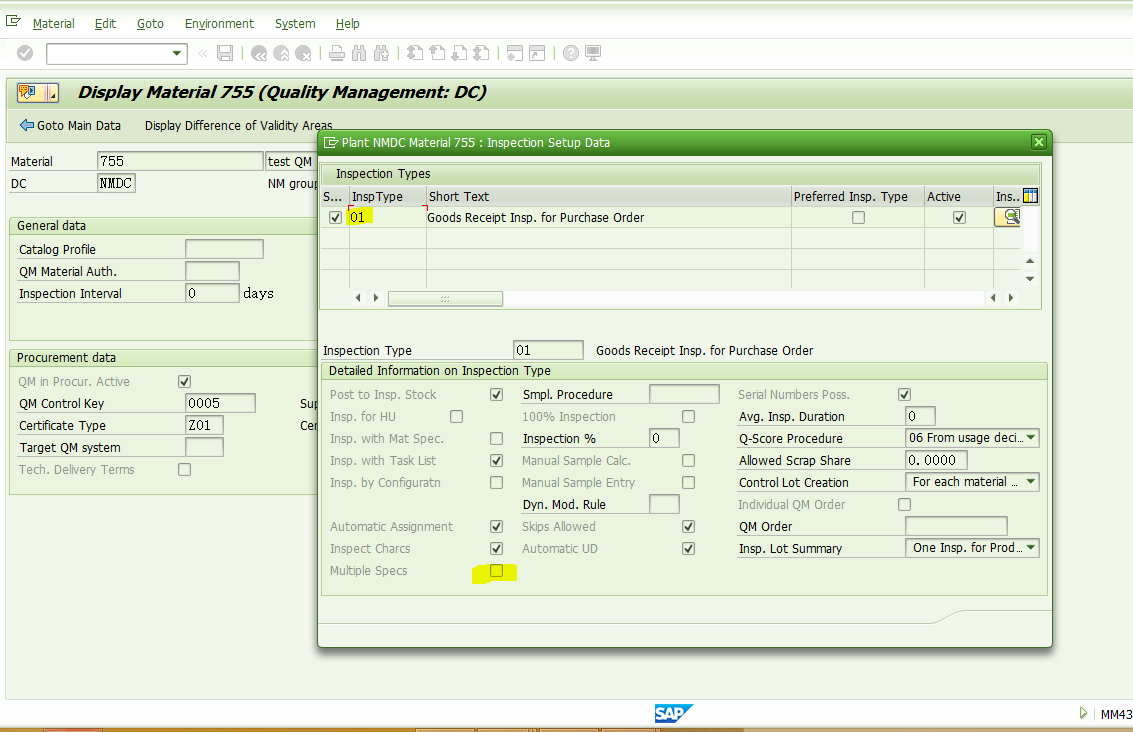Click the Material field showing 755
The width and height of the screenshot is (1133, 732).
[x=180, y=161]
